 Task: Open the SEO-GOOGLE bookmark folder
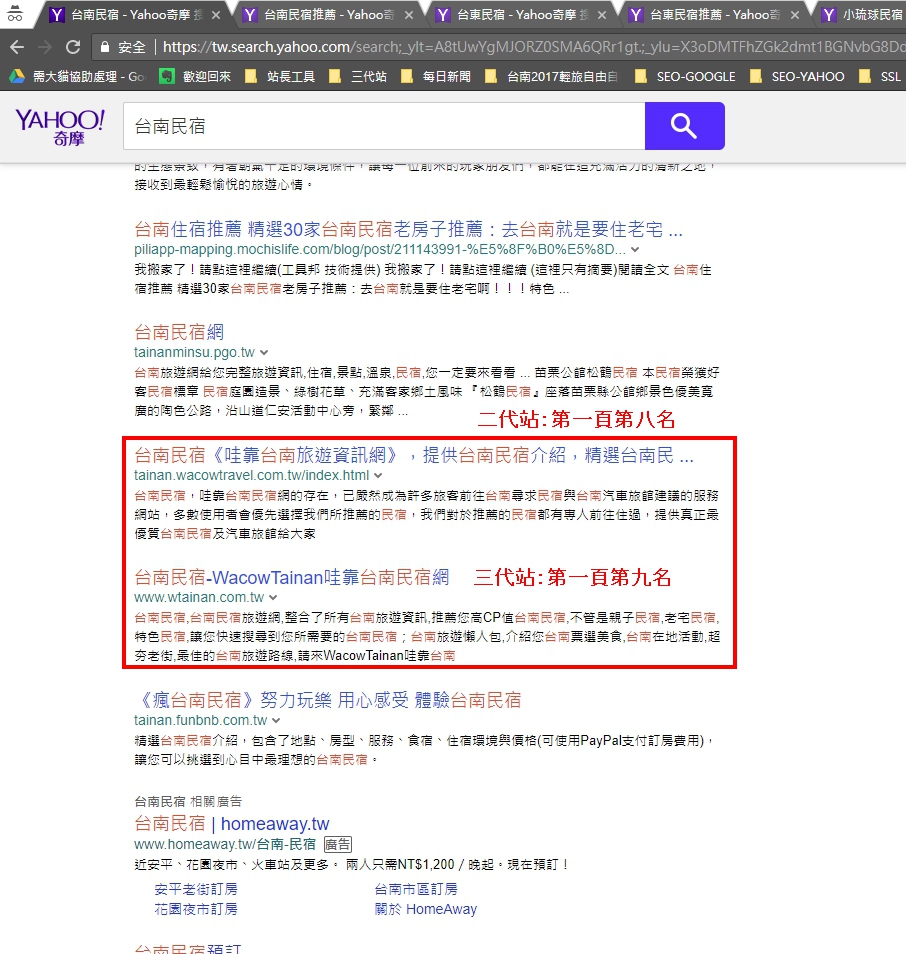coord(685,76)
